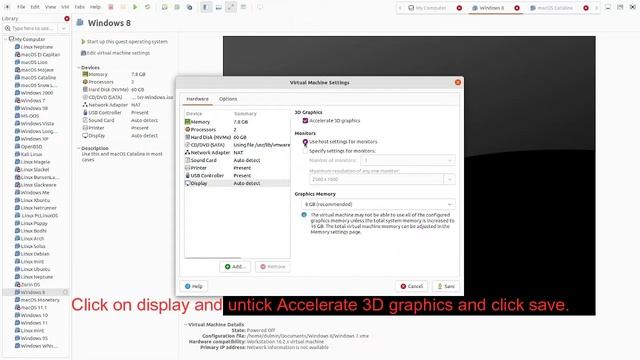
Task: Close the My Computer tab
Action: click(459, 8)
